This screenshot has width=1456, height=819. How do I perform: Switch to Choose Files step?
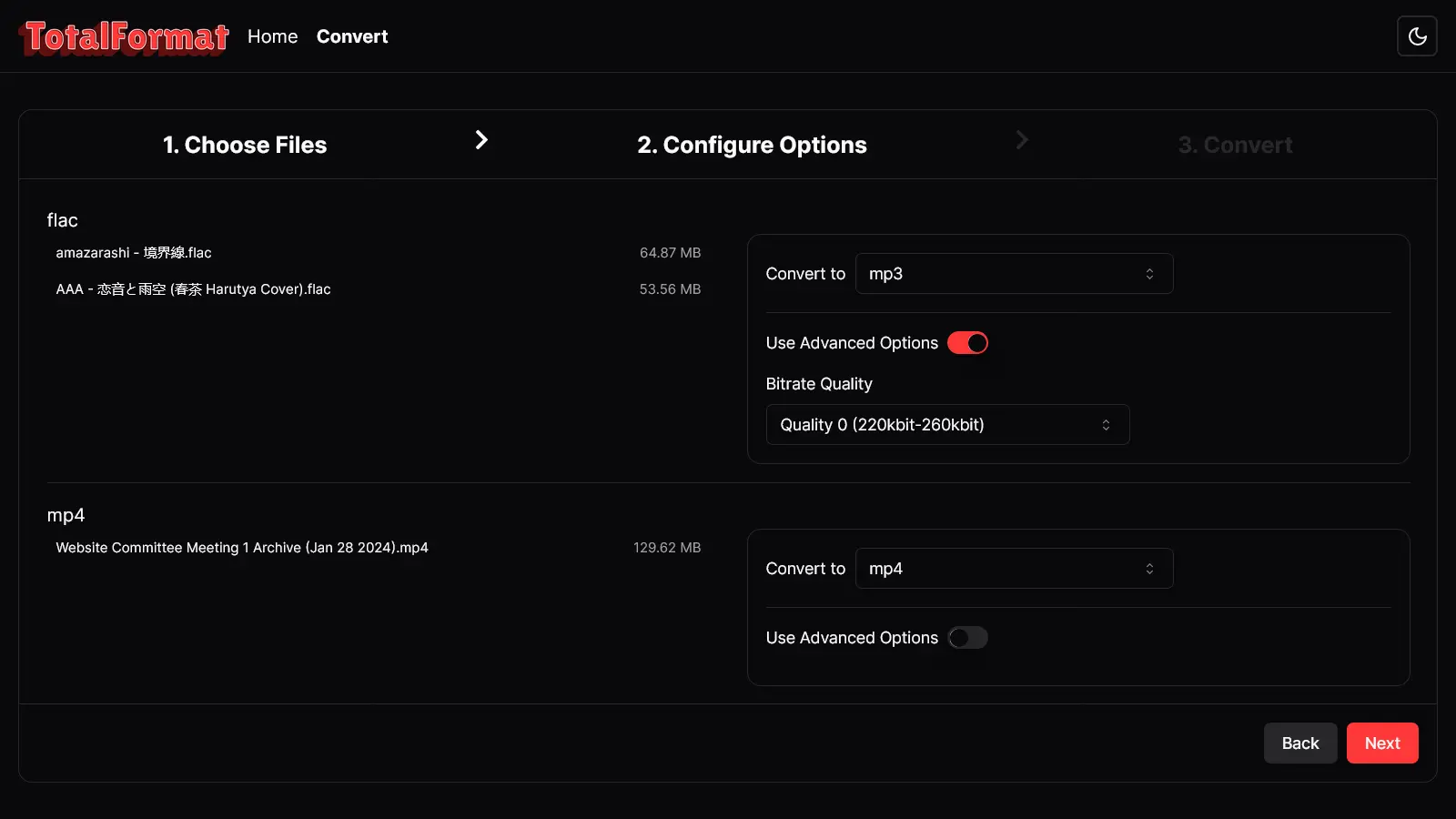245,145
